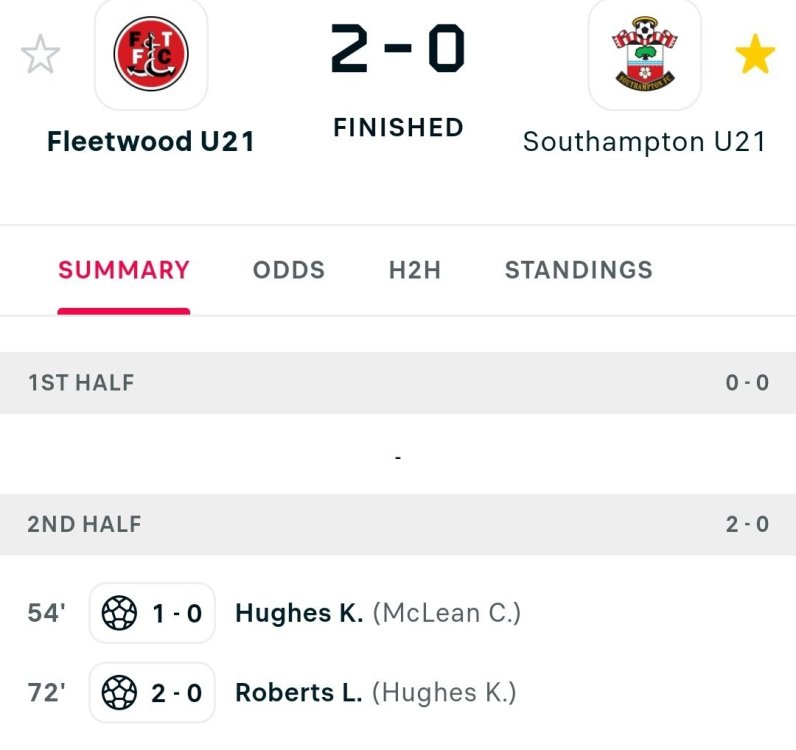
Task: Click the 1st Half section header
Action: pyautogui.click(x=81, y=382)
